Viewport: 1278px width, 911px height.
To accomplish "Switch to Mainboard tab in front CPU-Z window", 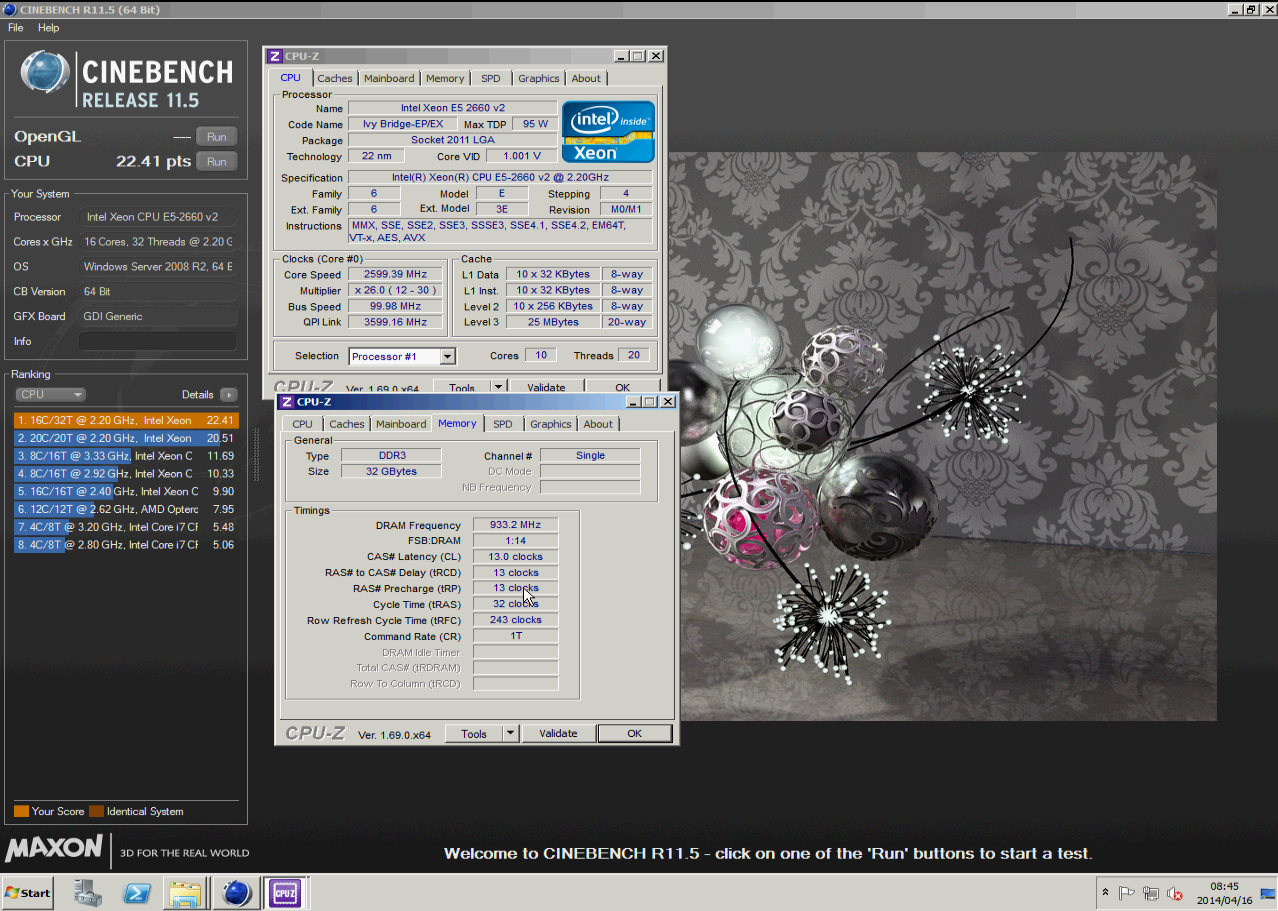I will (x=401, y=424).
